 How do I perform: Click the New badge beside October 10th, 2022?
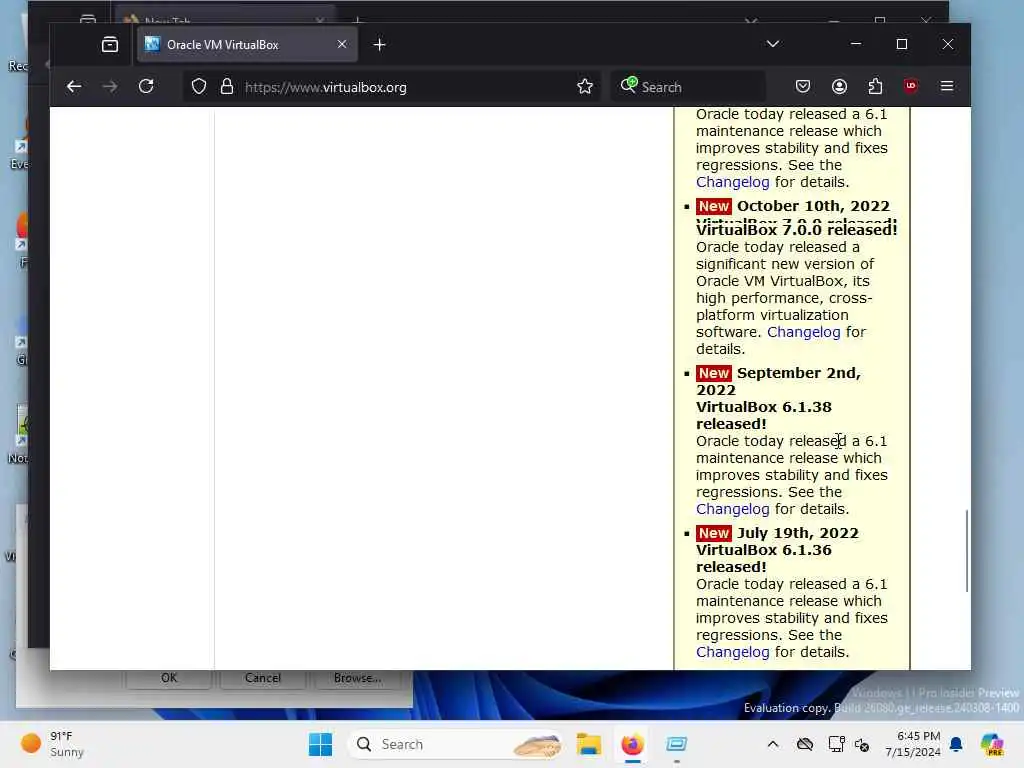(x=713, y=206)
